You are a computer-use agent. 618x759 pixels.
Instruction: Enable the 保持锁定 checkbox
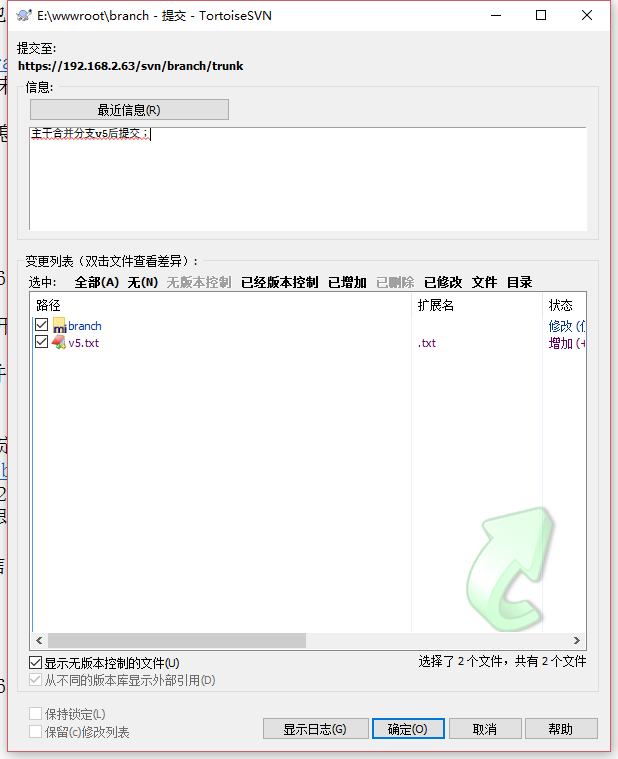pyautogui.click(x=35, y=714)
